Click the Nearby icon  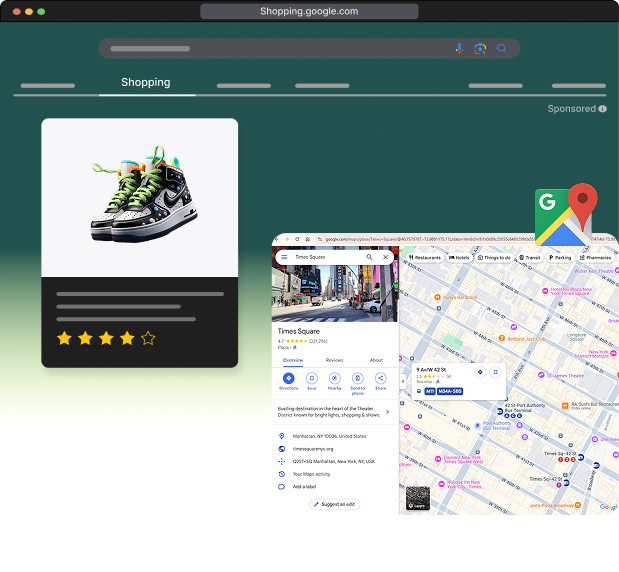(x=334, y=378)
